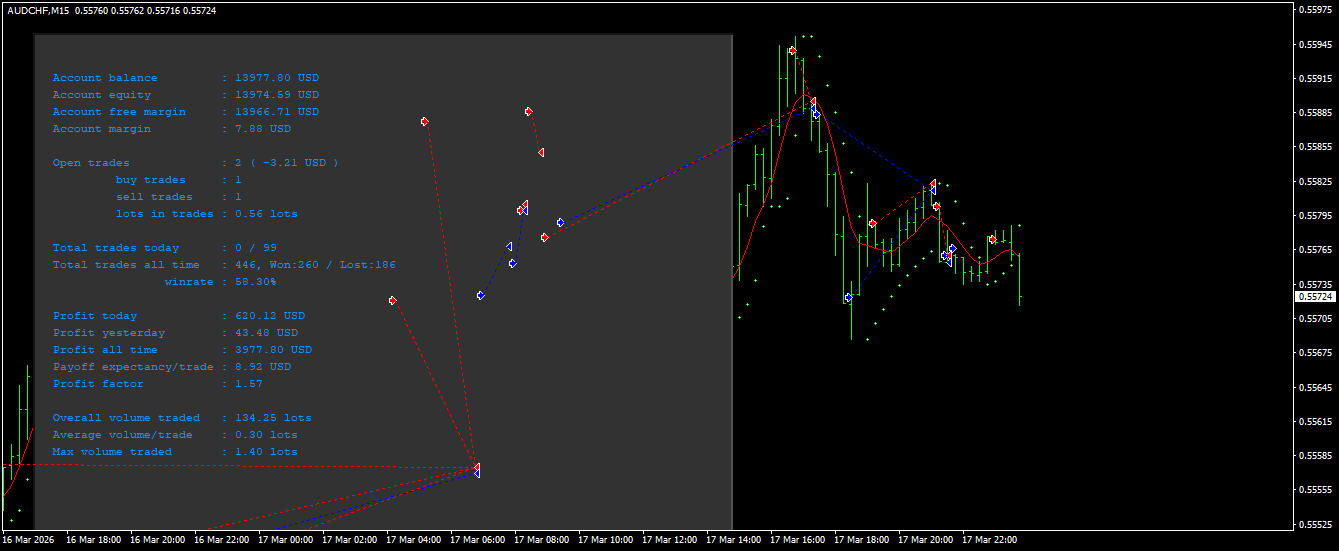Click the blue arrow starting the long blue dashed line
The height and width of the screenshot is (551, 1339).
[x=561, y=222]
